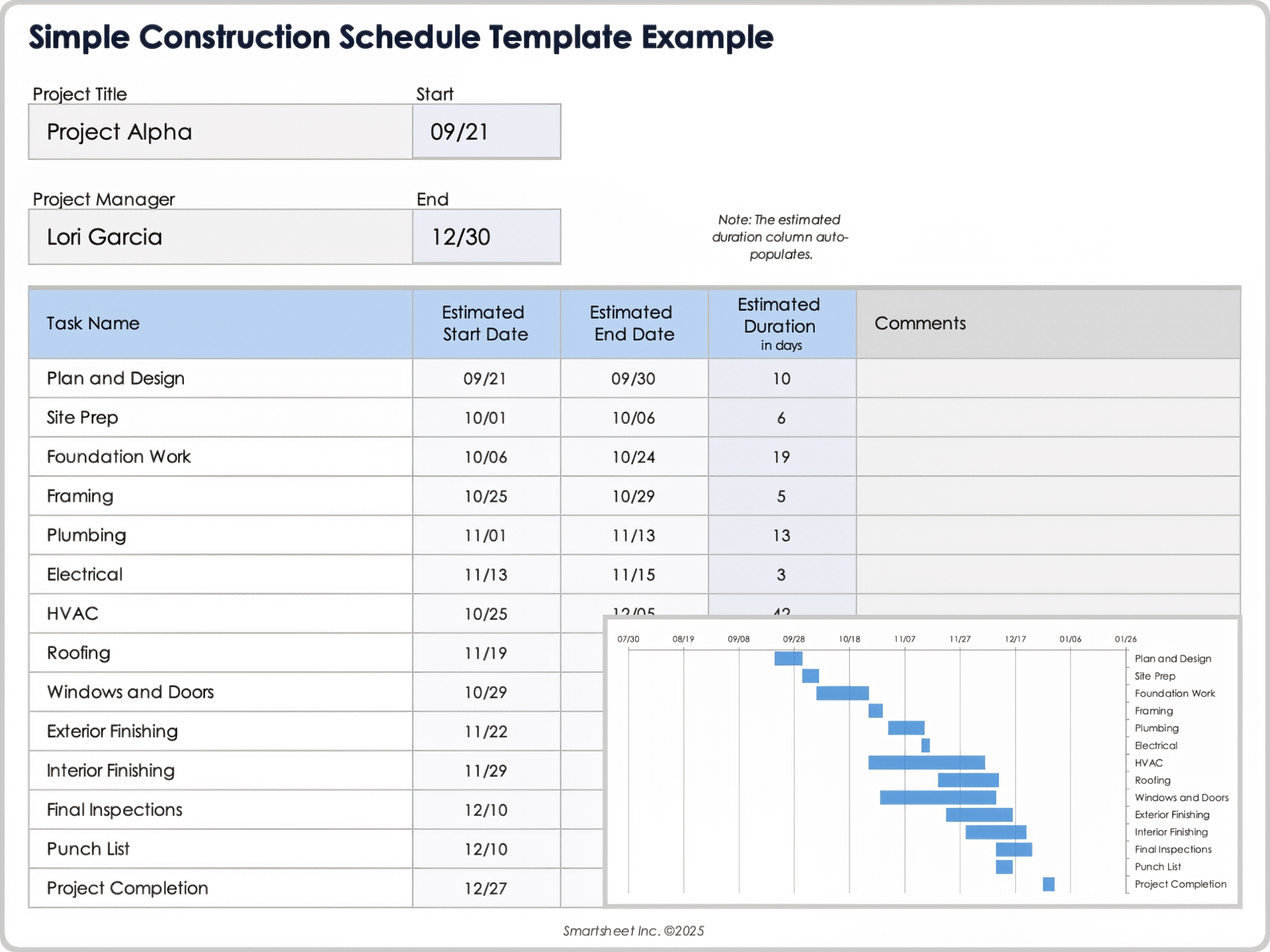This screenshot has width=1270, height=952.
Task: Select the Foundation Work duration cell showing 19
Action: pyautogui.click(x=781, y=457)
